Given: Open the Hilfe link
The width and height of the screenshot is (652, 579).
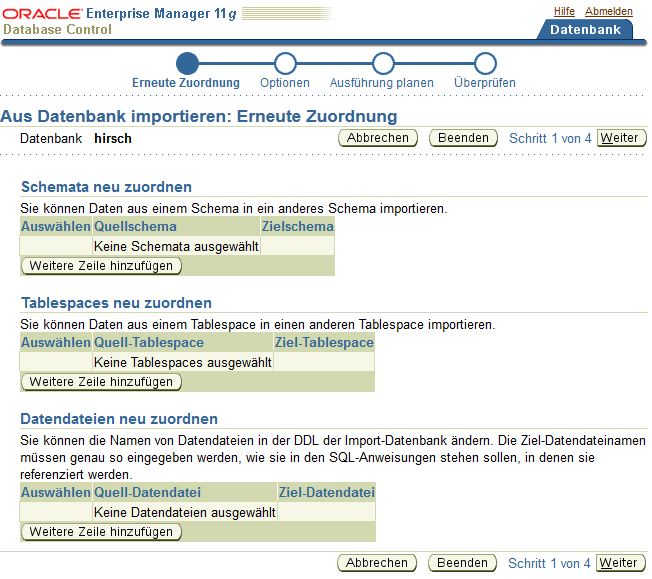Looking at the screenshot, I should tap(564, 11).
